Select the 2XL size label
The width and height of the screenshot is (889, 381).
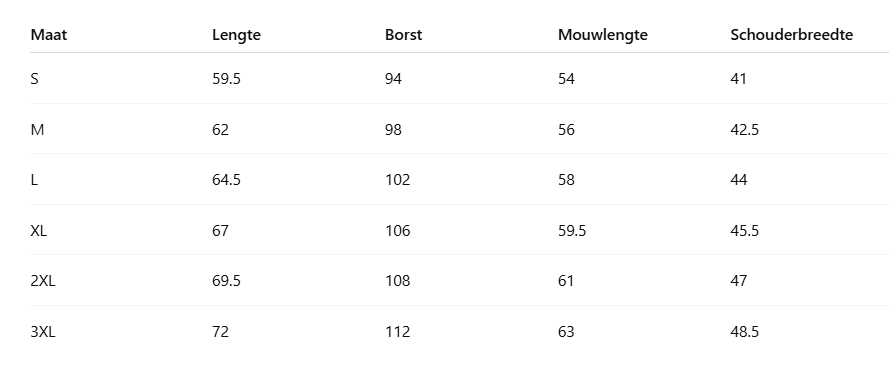pos(43,281)
